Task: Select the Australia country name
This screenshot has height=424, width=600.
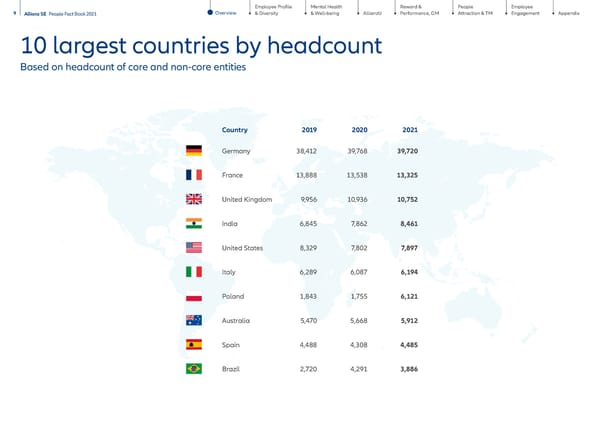Action: 236,321
